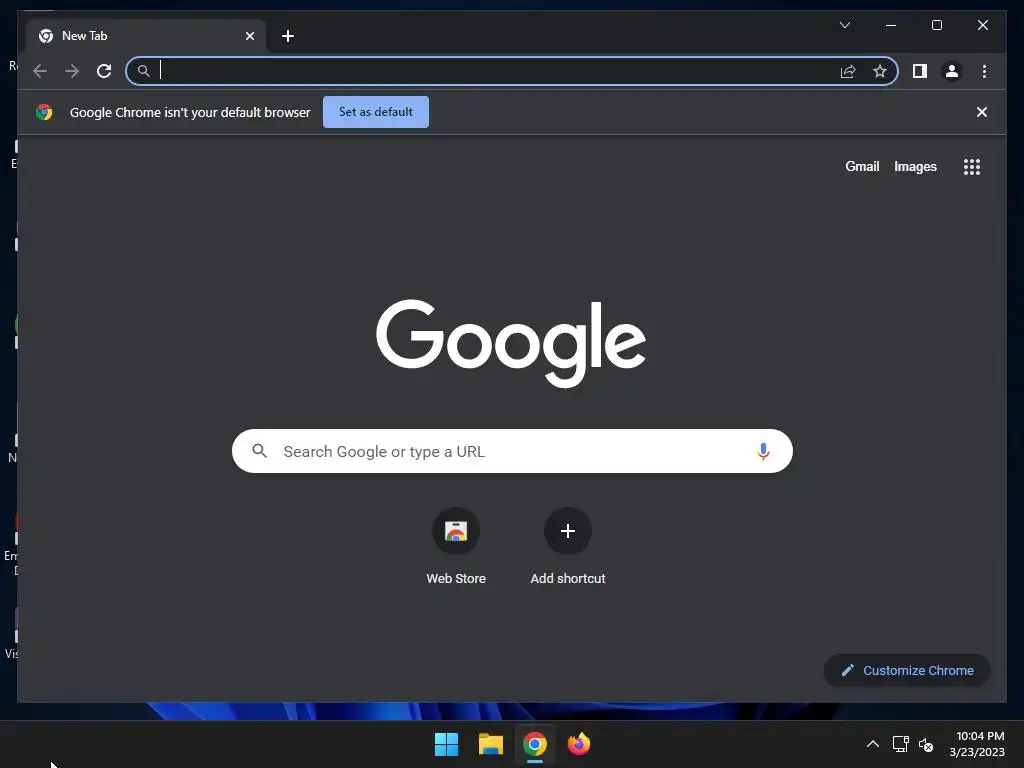This screenshot has width=1024, height=768.
Task: Click the Set as default button
Action: (x=376, y=112)
